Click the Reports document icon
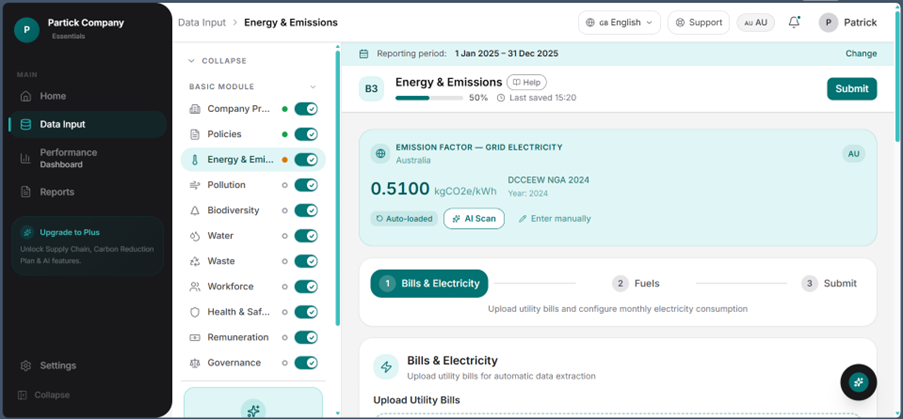This screenshot has height=419, width=903. point(25,192)
